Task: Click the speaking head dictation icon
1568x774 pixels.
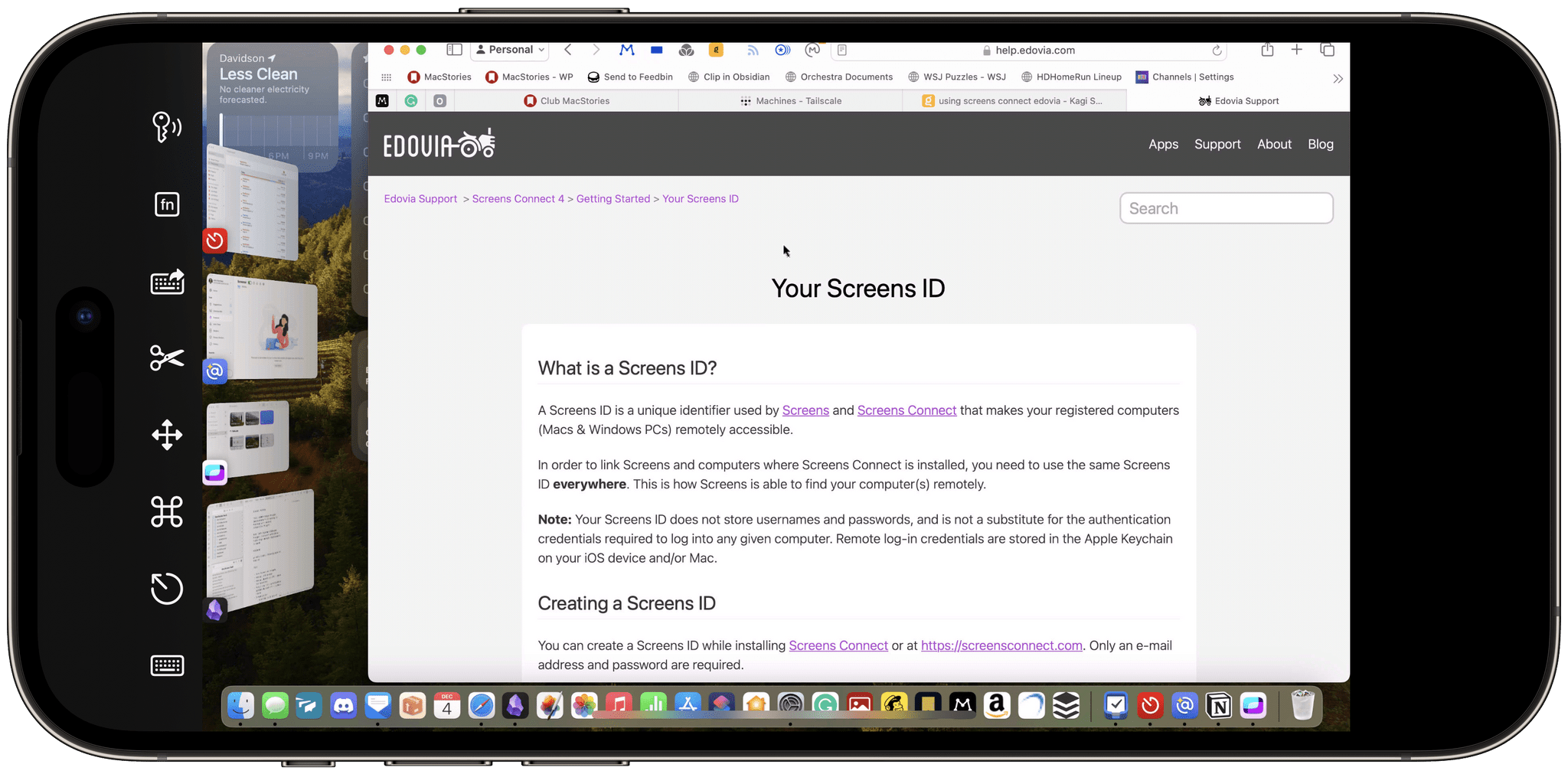Action: point(167,127)
